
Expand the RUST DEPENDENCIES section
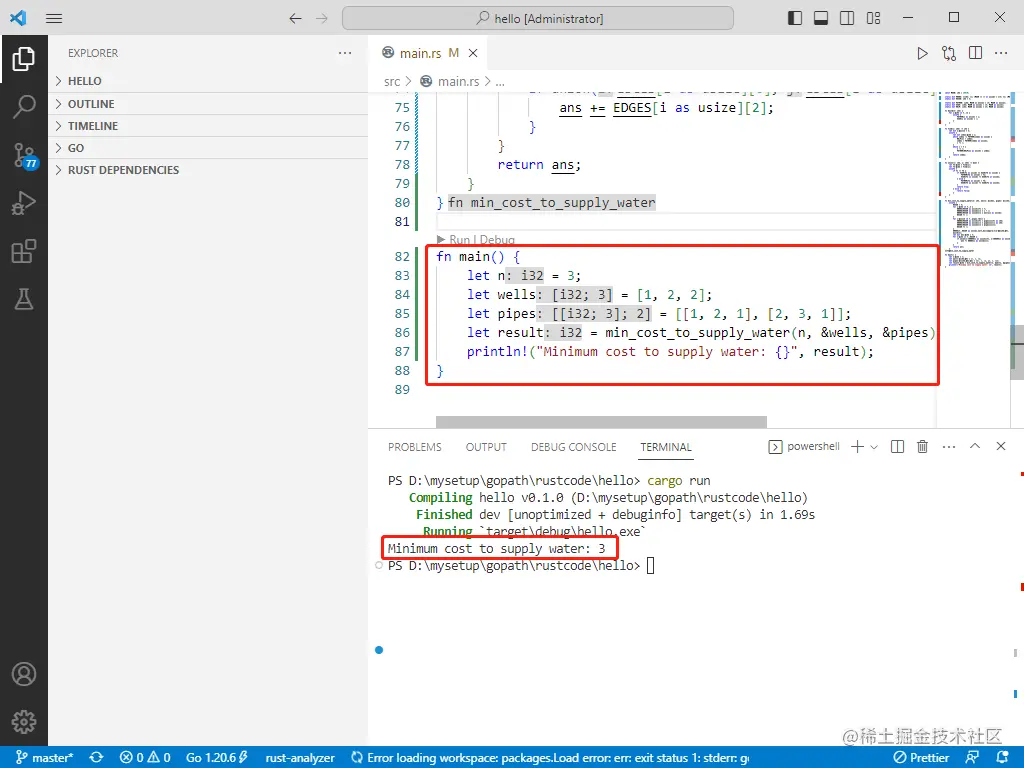[208, 170]
